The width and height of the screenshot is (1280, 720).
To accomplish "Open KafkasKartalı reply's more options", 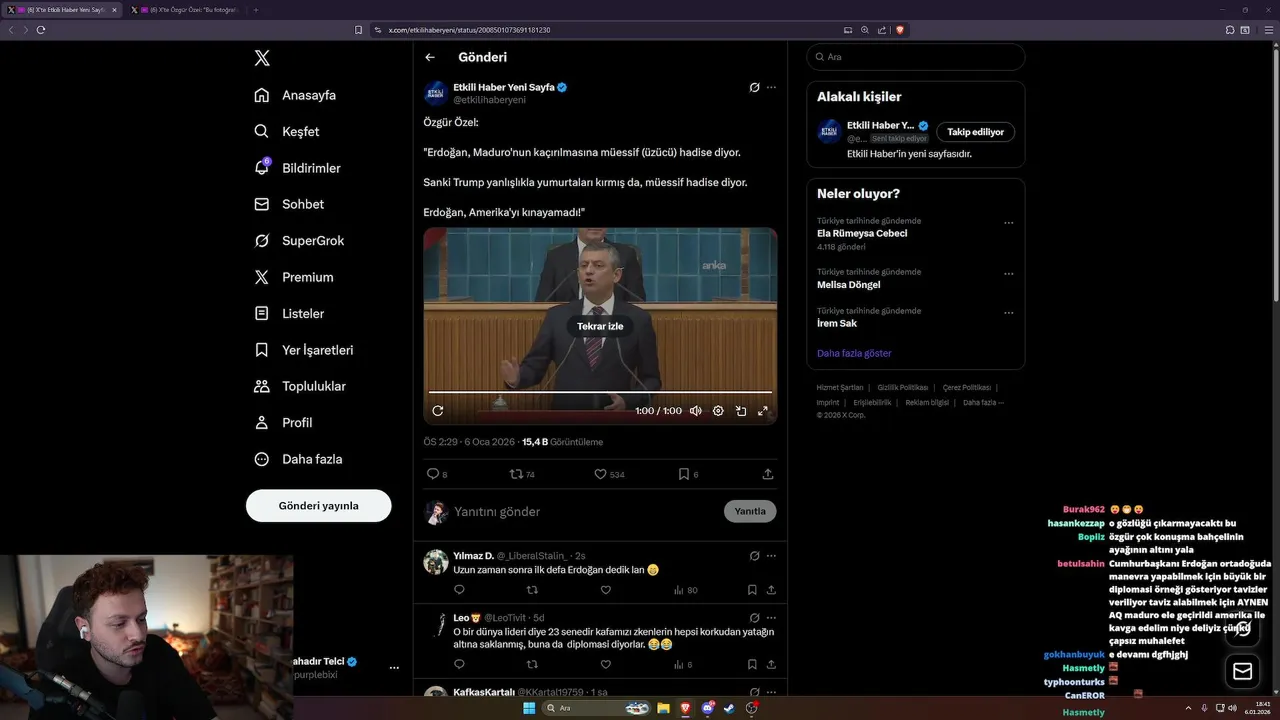I will click(x=771, y=692).
